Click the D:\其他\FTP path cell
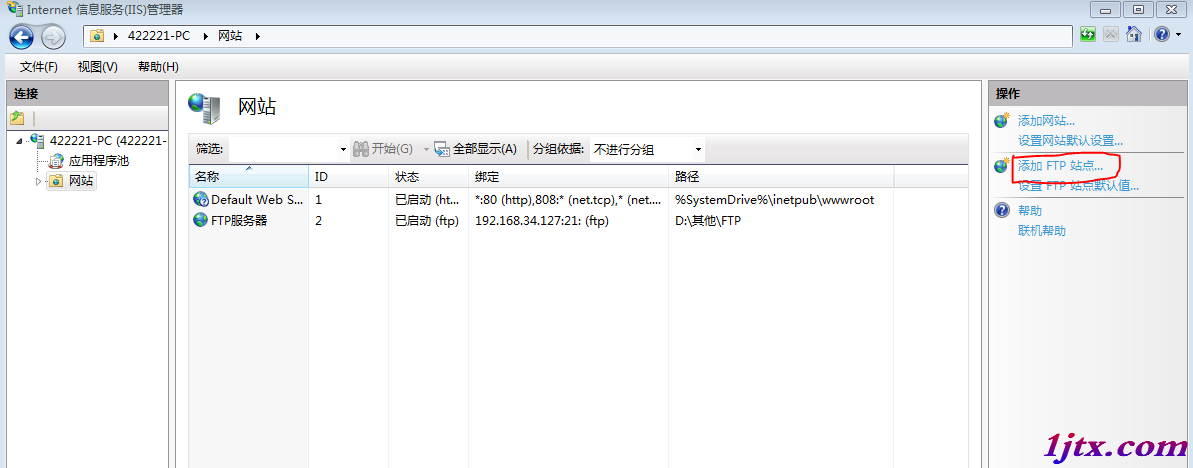Viewport: 1193px width, 468px height. [x=708, y=221]
